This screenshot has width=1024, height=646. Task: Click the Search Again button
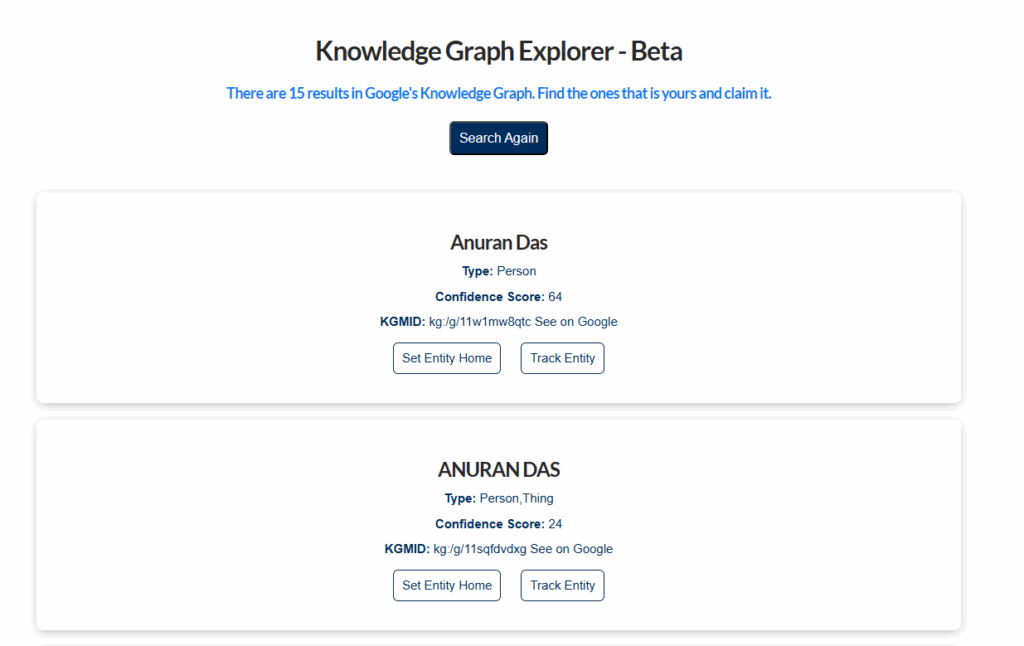point(498,138)
